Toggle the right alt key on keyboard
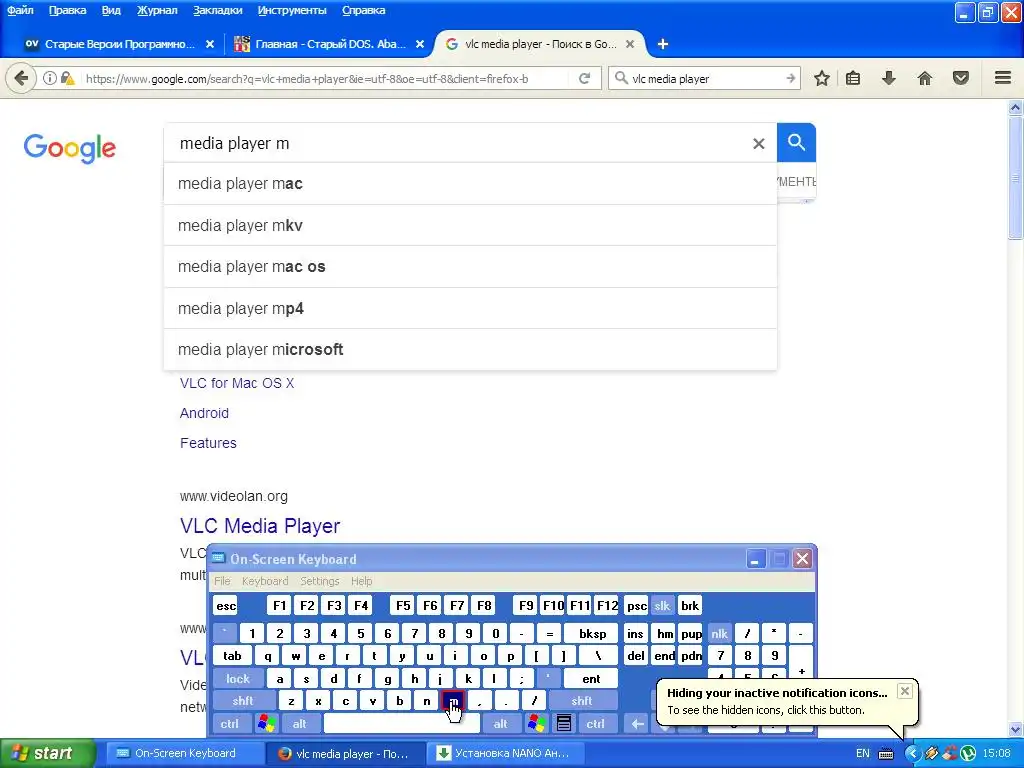 (x=500, y=724)
